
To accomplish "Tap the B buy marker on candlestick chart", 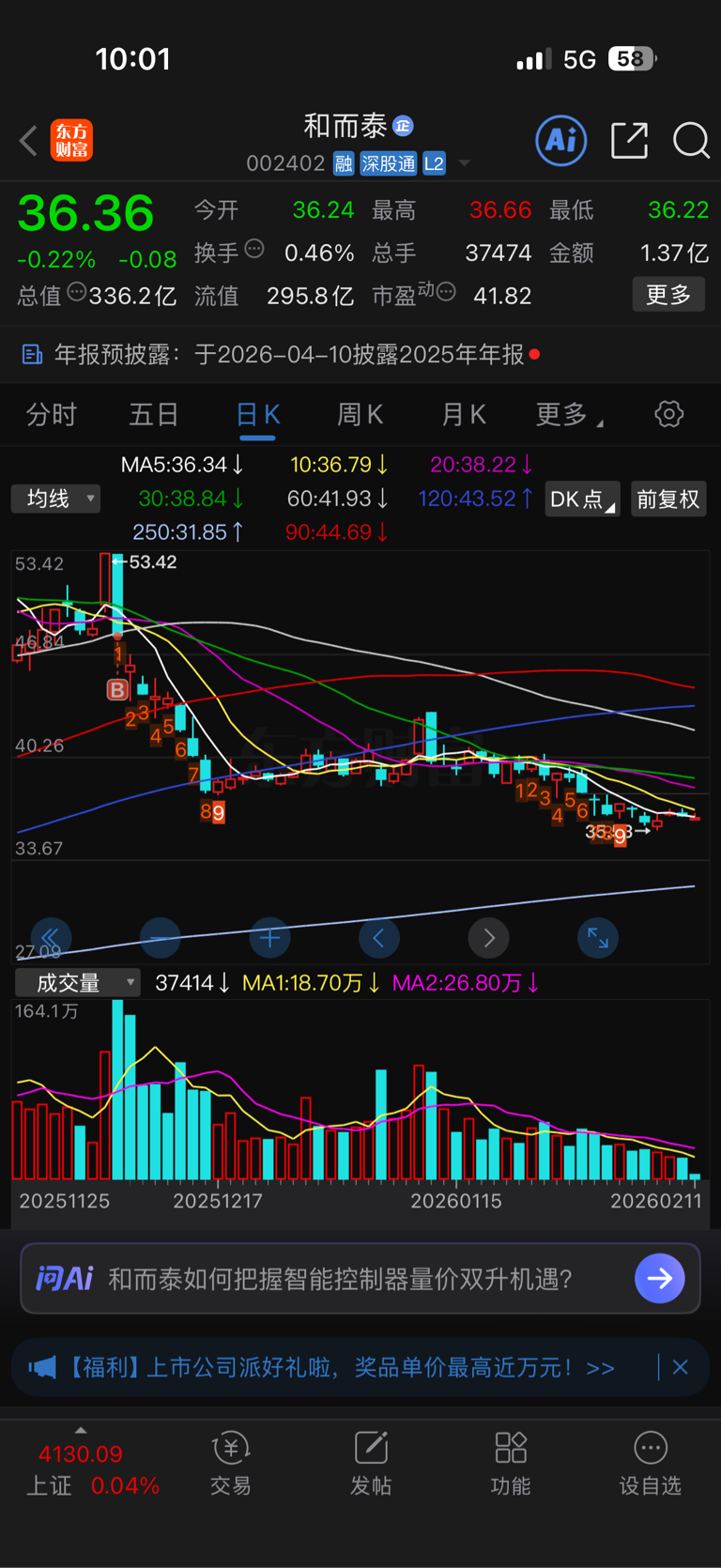I will click(x=117, y=689).
